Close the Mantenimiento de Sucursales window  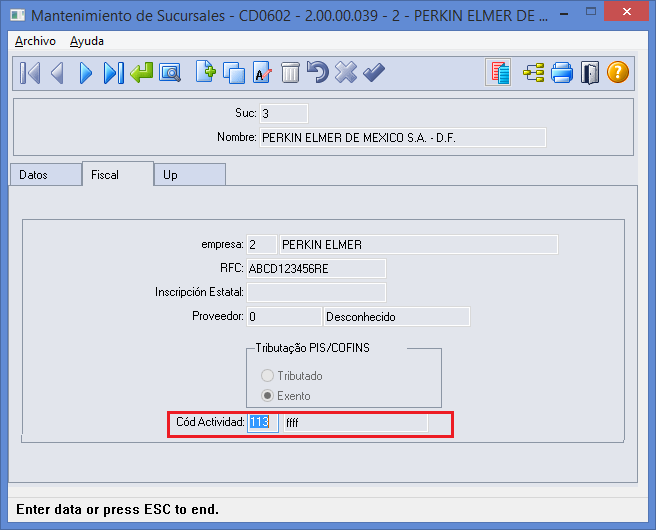click(x=626, y=11)
